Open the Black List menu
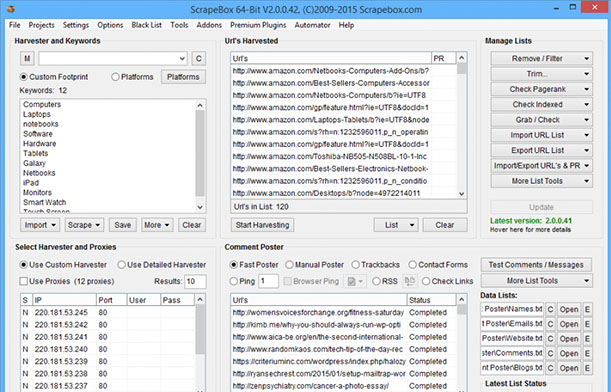Viewport: 611px width, 392px height. pyautogui.click(x=147, y=25)
